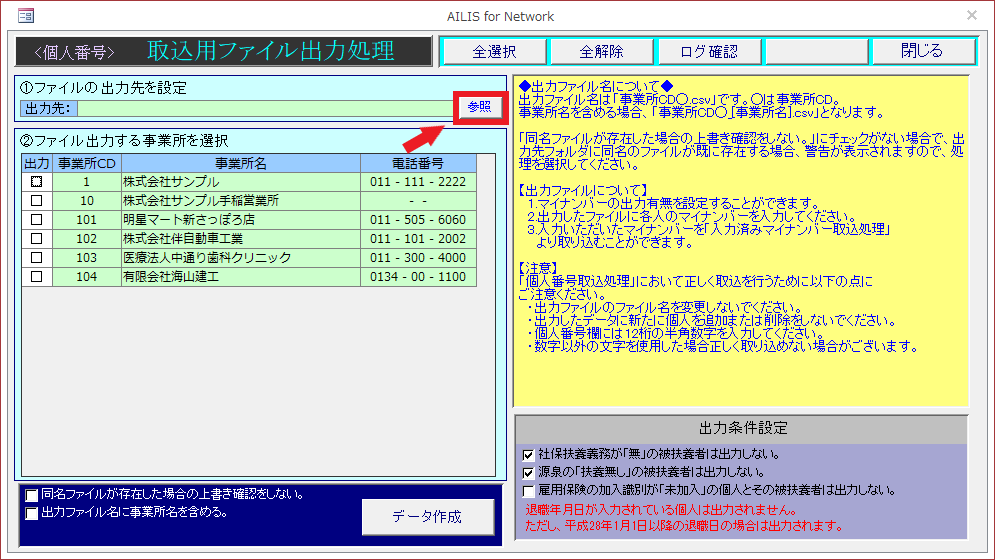Screen dimensions: 995x560
Task: Click the 参照 browse button
Action: point(480,108)
